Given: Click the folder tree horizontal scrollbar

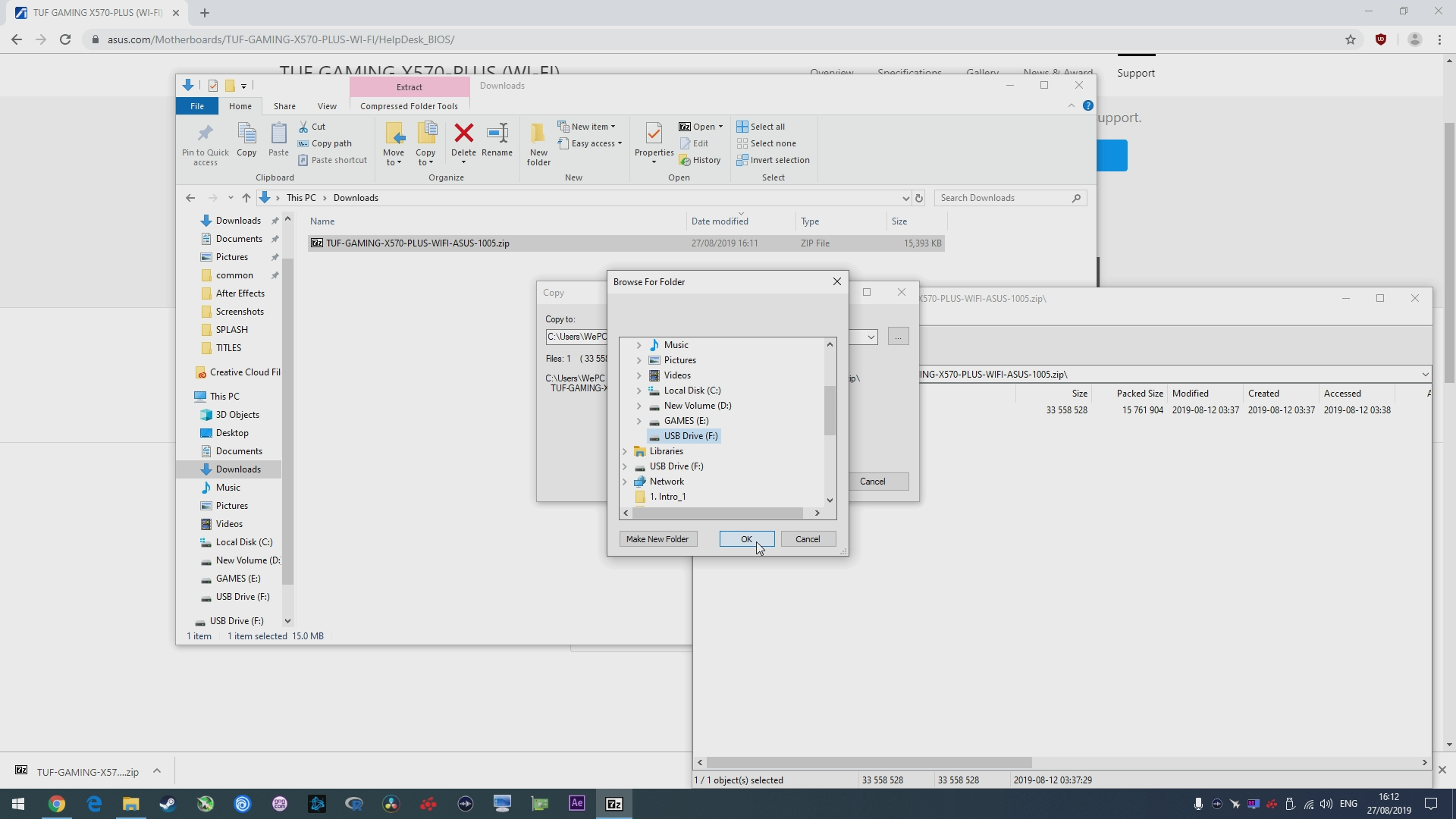Looking at the screenshot, I should click(717, 513).
